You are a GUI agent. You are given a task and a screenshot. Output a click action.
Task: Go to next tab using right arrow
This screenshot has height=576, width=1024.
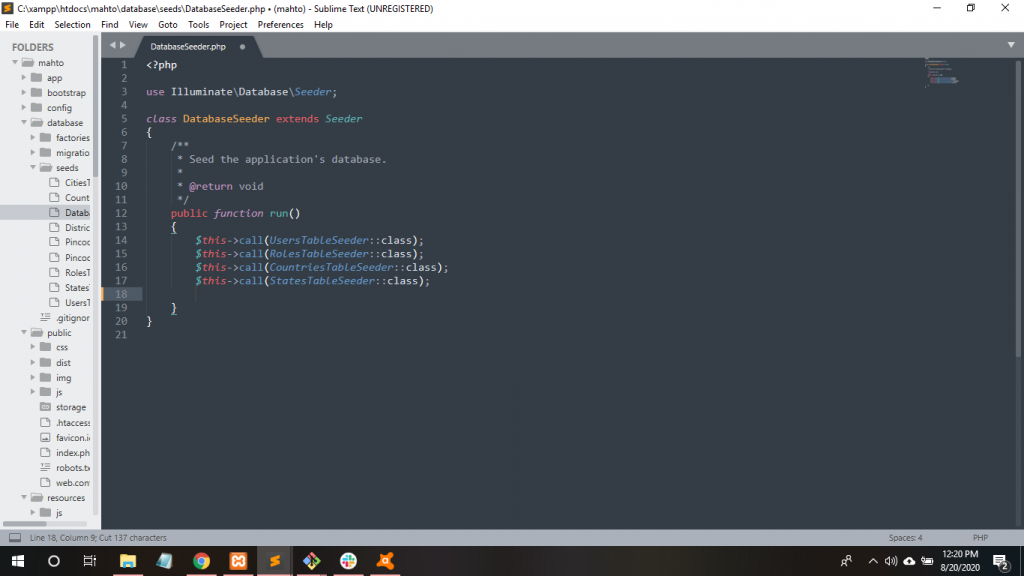(124, 45)
